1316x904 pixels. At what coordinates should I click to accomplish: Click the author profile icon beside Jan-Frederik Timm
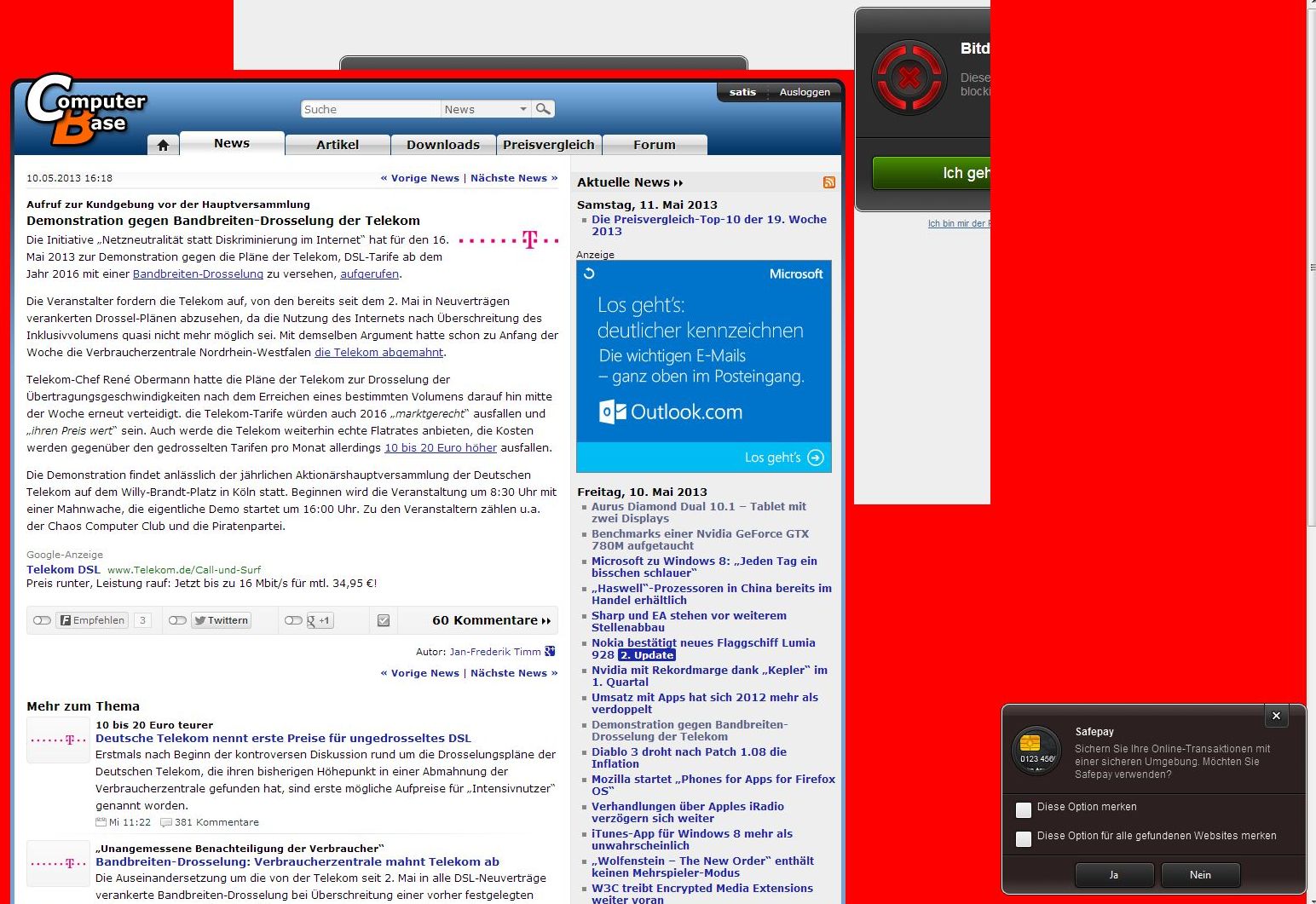(x=550, y=651)
